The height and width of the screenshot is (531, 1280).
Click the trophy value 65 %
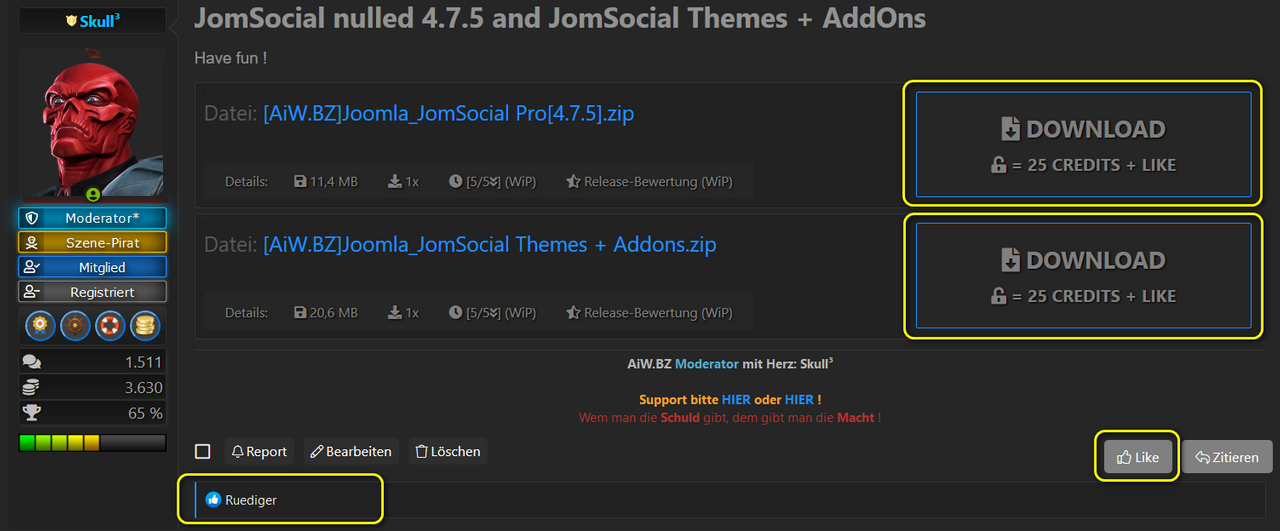coord(146,413)
